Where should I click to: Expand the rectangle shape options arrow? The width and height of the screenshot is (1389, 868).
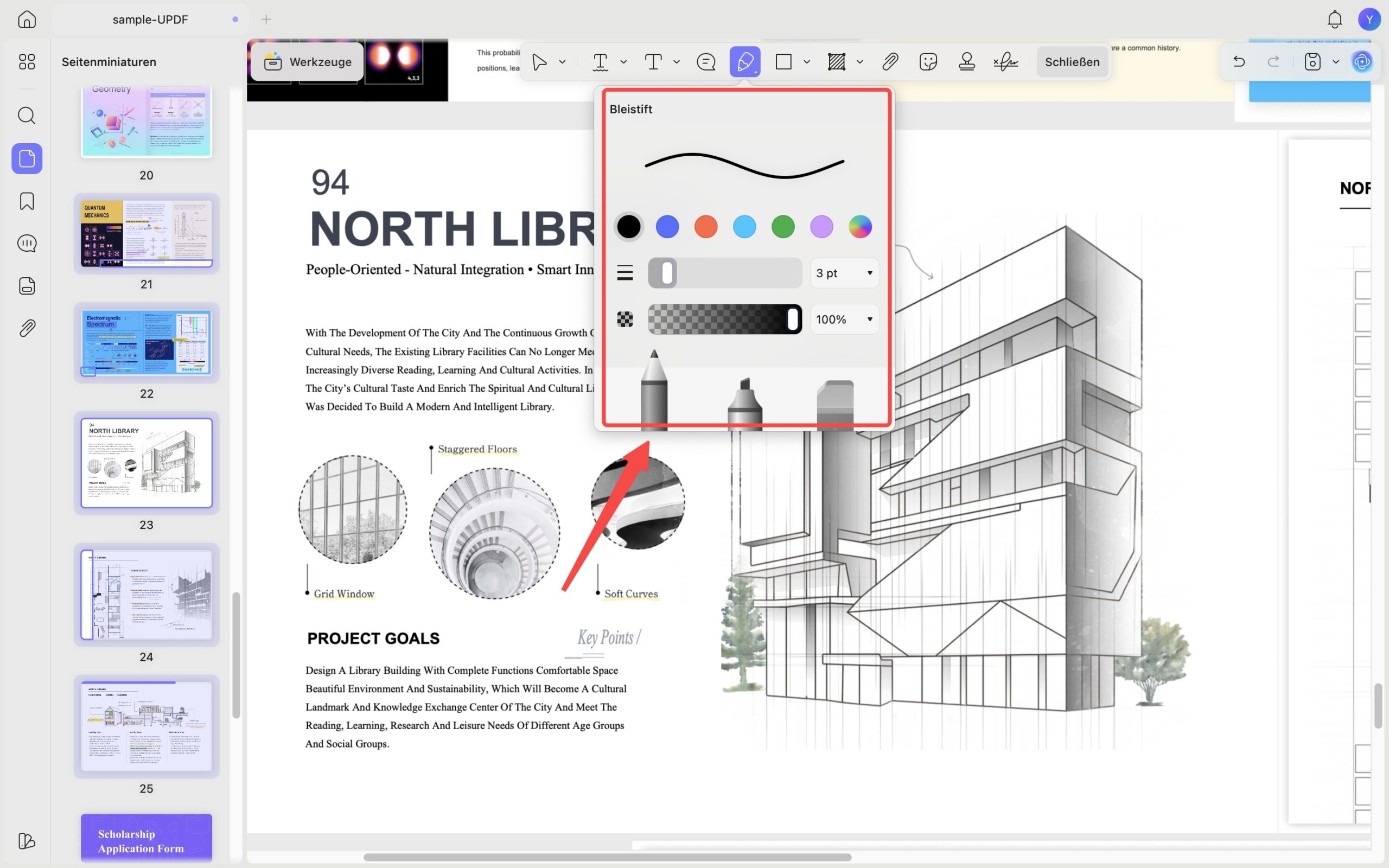pos(806,61)
